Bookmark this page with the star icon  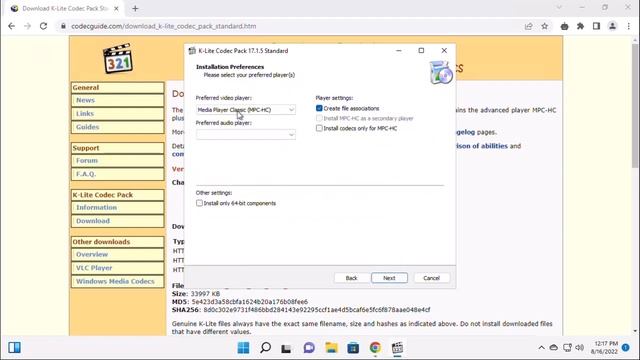click(x=544, y=26)
